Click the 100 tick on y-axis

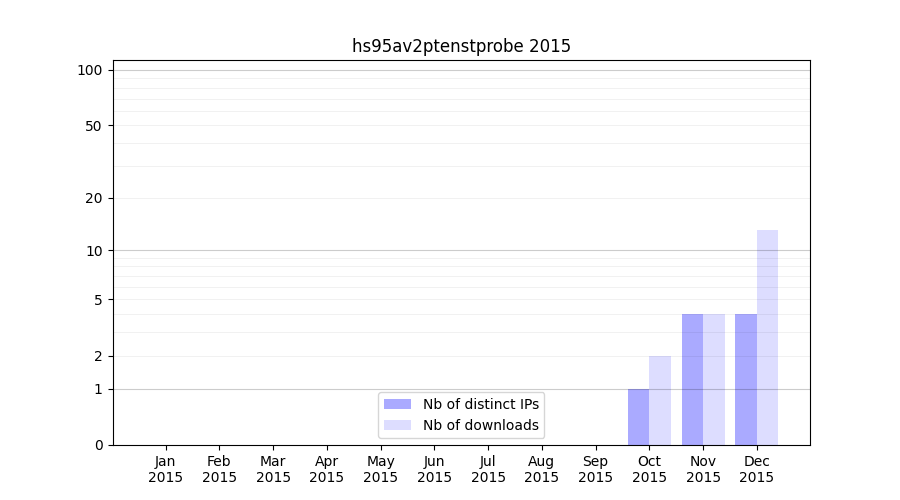pyautogui.click(x=90, y=70)
